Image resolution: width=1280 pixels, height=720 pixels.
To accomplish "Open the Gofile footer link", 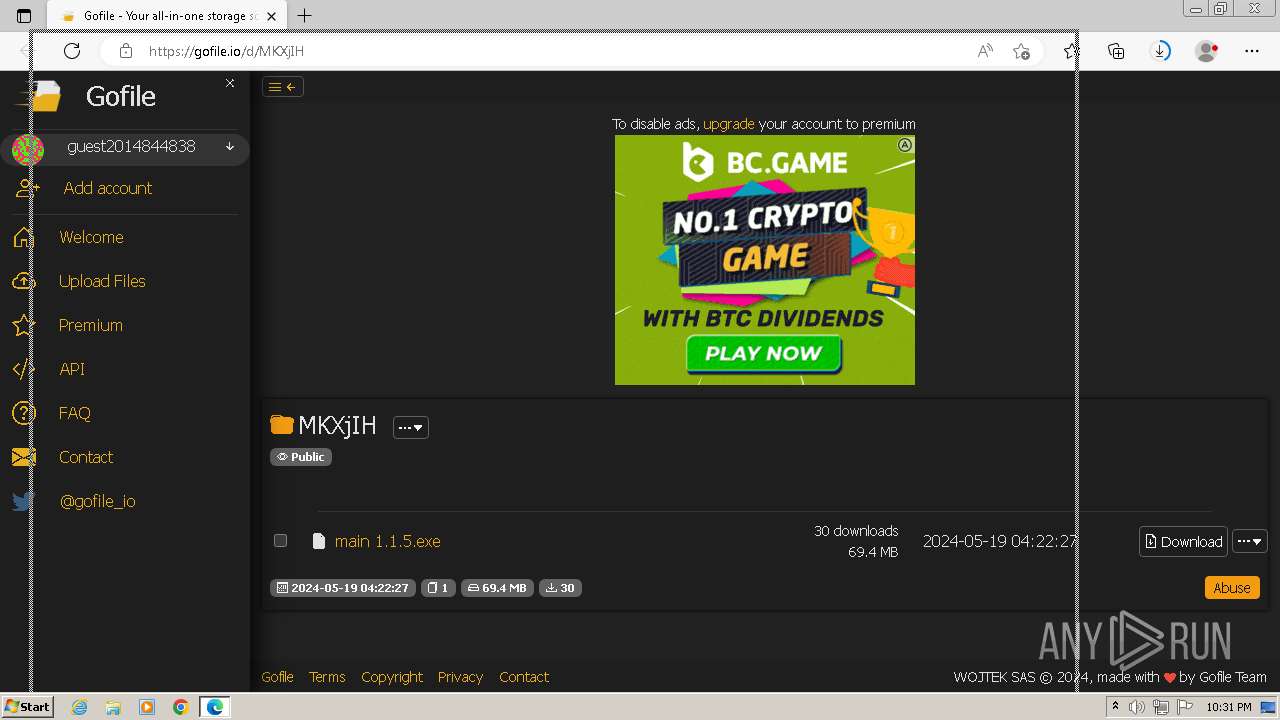I will (277, 677).
